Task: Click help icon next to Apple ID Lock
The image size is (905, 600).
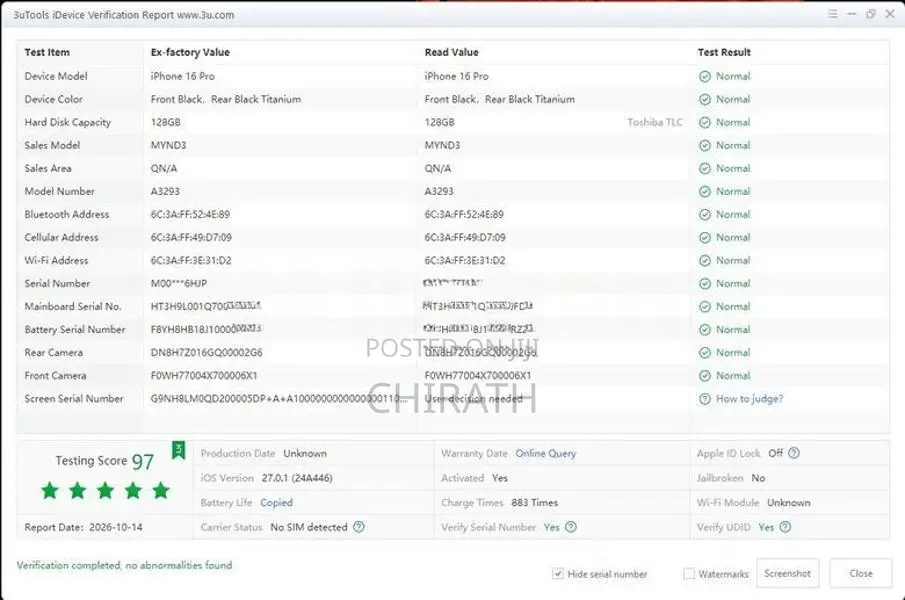Action: (x=794, y=453)
